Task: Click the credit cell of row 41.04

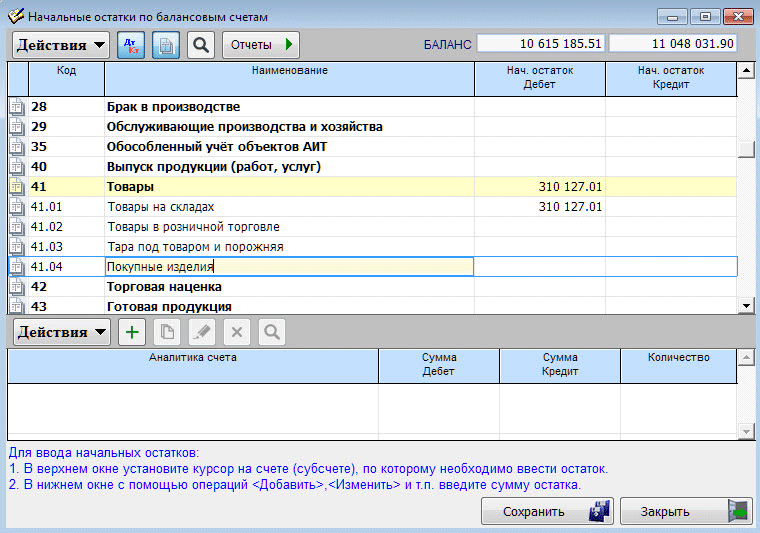Action: point(671,266)
